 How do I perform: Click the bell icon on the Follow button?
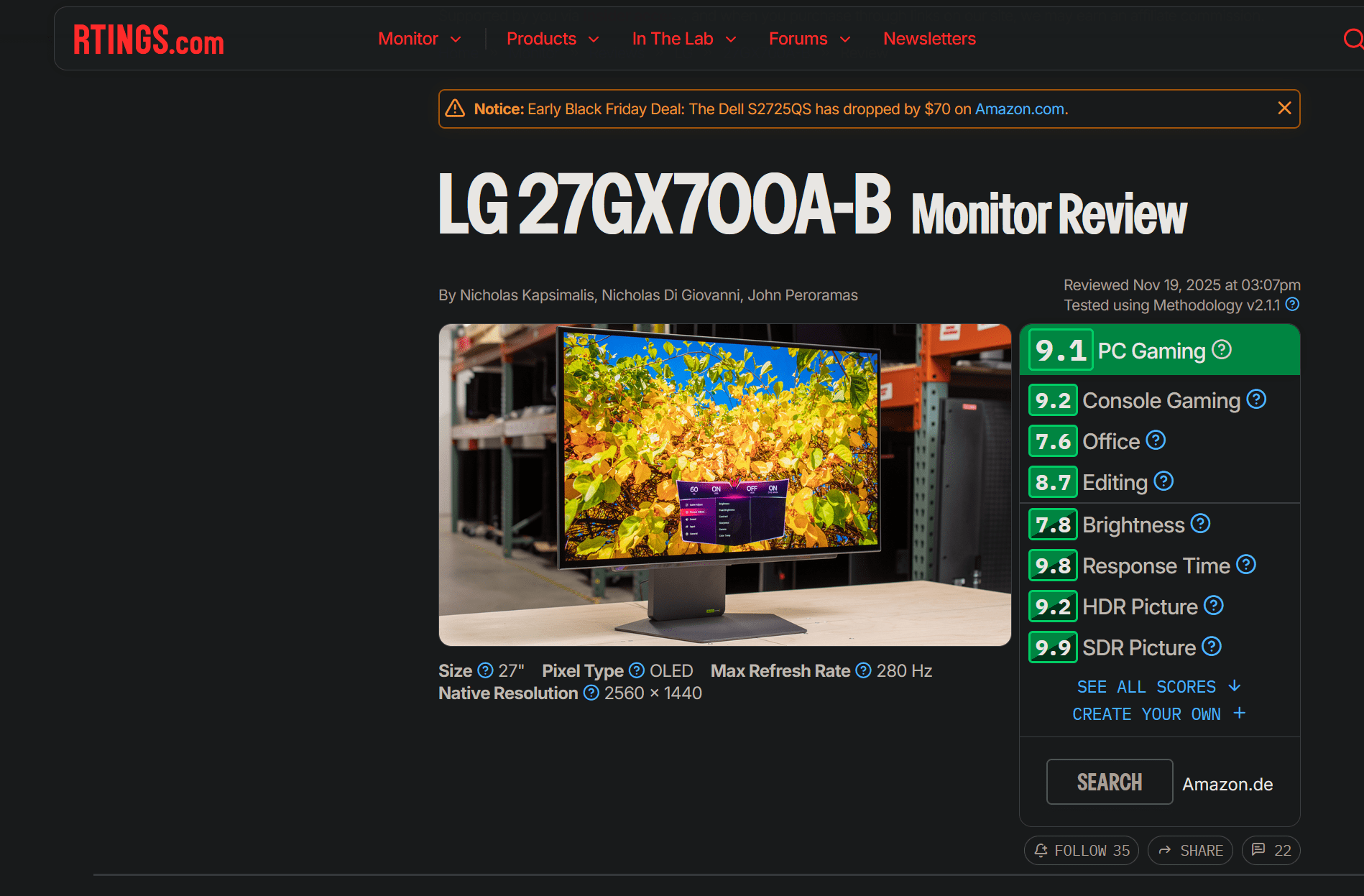point(1041,851)
